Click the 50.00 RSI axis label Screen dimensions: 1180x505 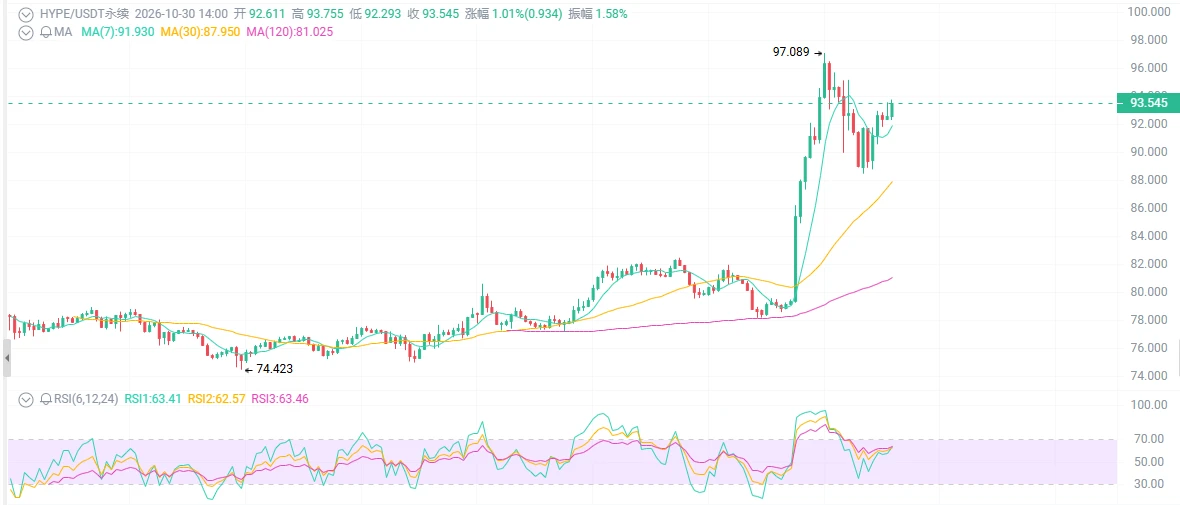pos(1150,461)
